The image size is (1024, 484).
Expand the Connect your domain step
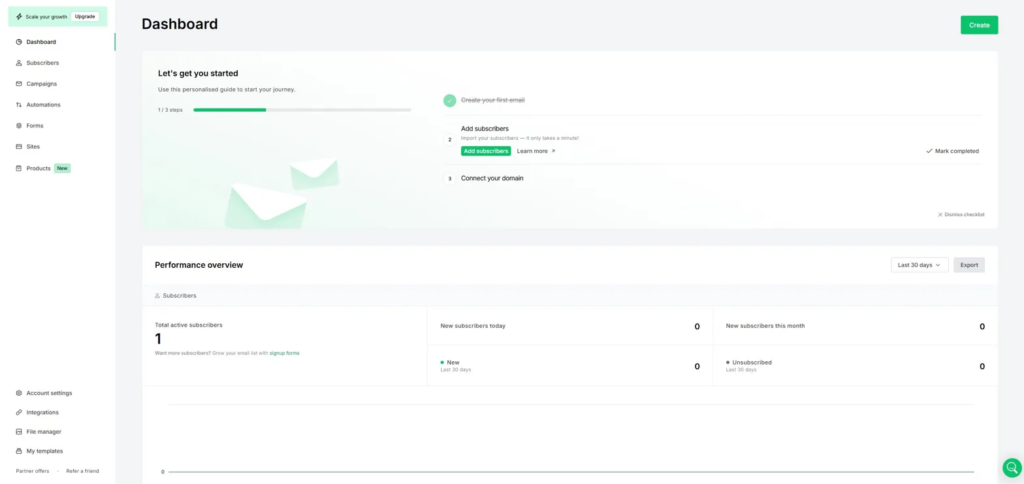(492, 178)
